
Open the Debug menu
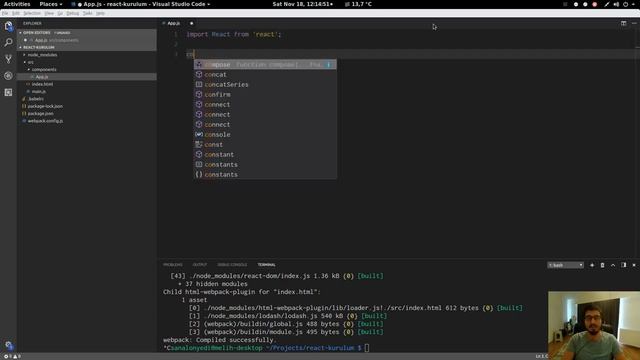point(73,13)
